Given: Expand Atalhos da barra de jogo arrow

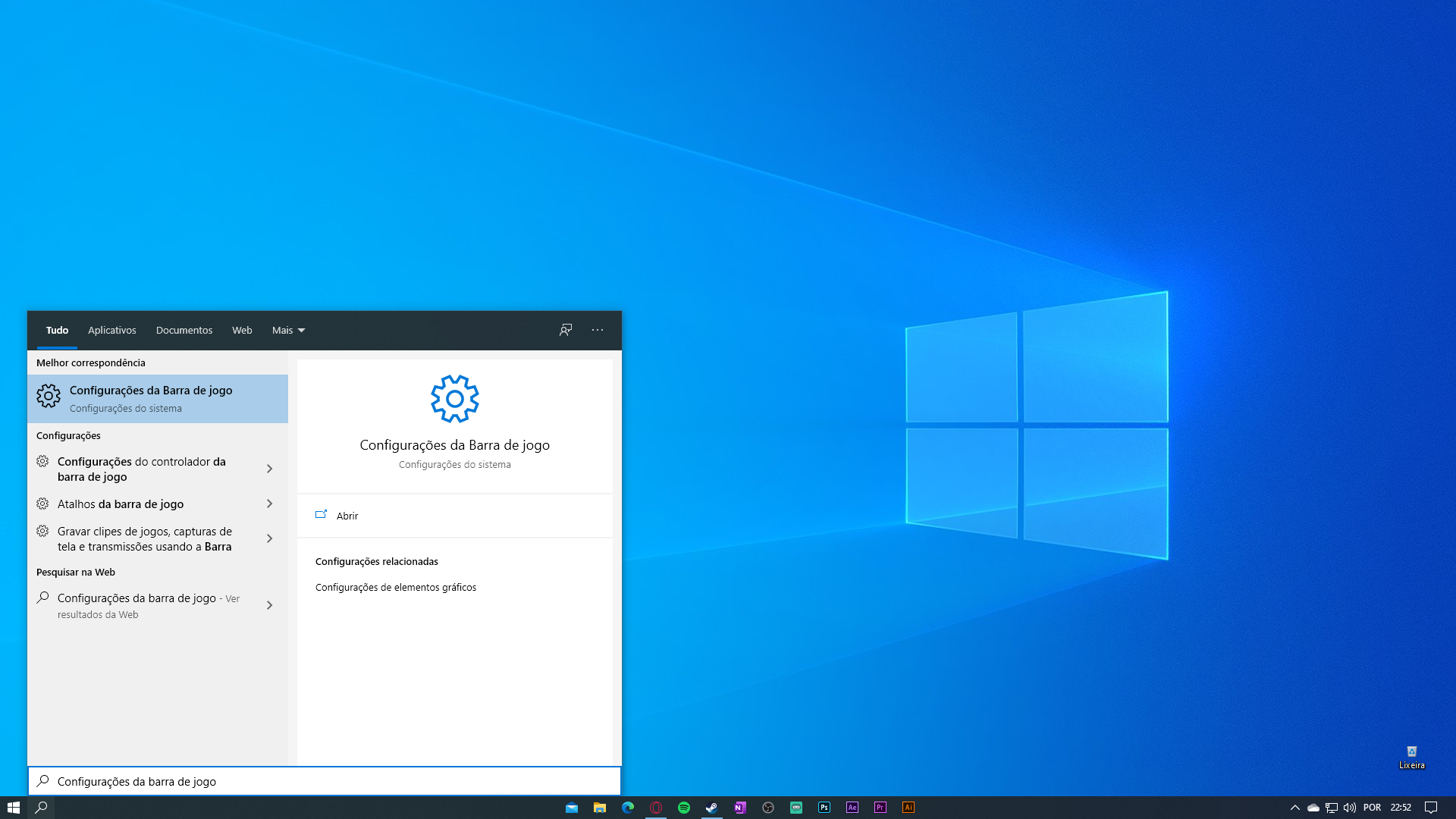Looking at the screenshot, I should (269, 504).
